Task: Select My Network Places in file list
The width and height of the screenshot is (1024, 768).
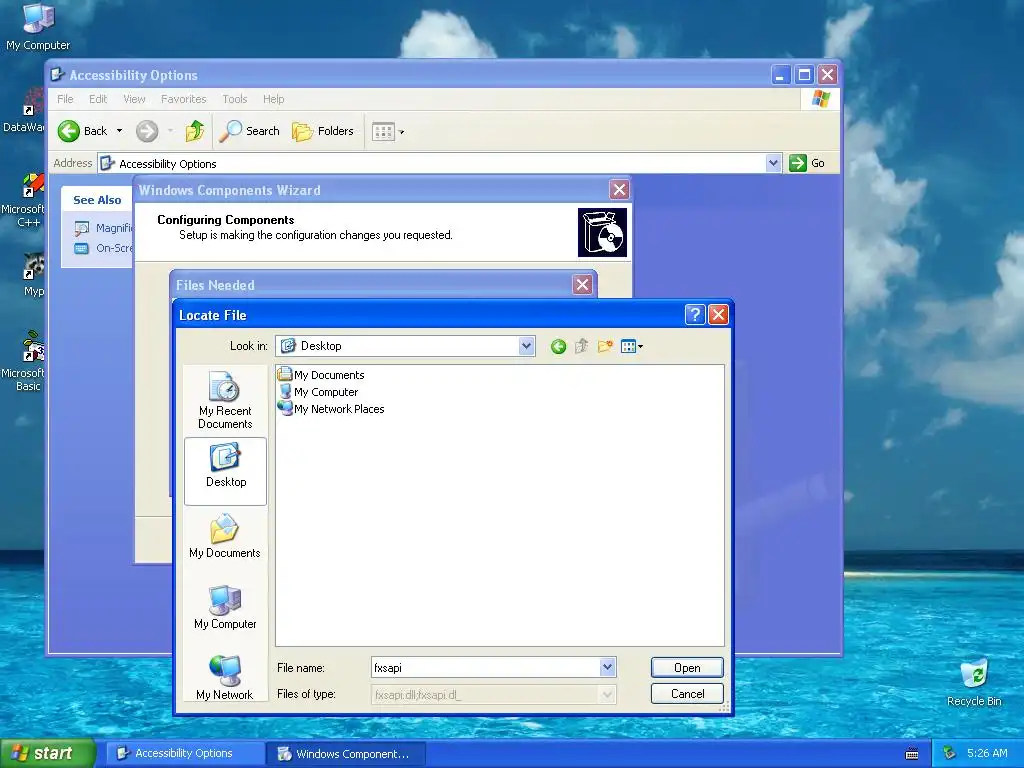Action: point(331,409)
